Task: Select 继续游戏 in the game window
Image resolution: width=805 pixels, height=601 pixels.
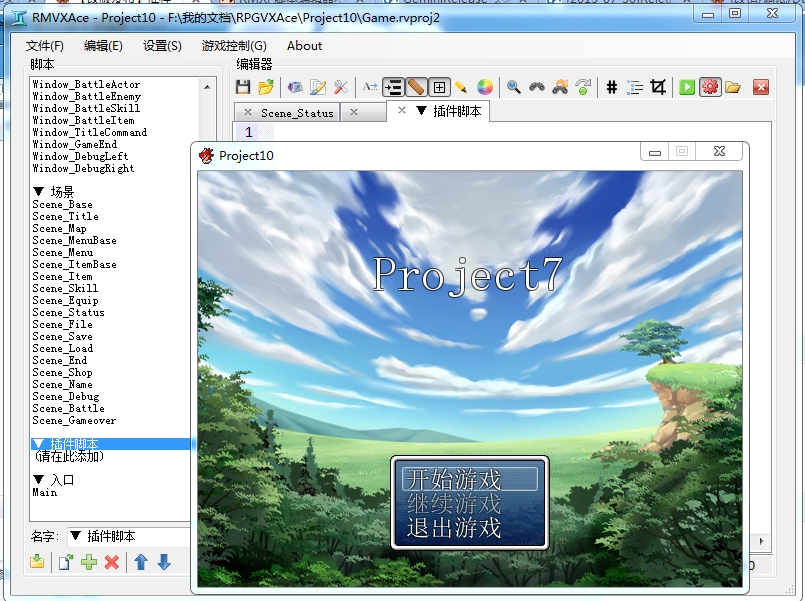Action: click(x=454, y=503)
